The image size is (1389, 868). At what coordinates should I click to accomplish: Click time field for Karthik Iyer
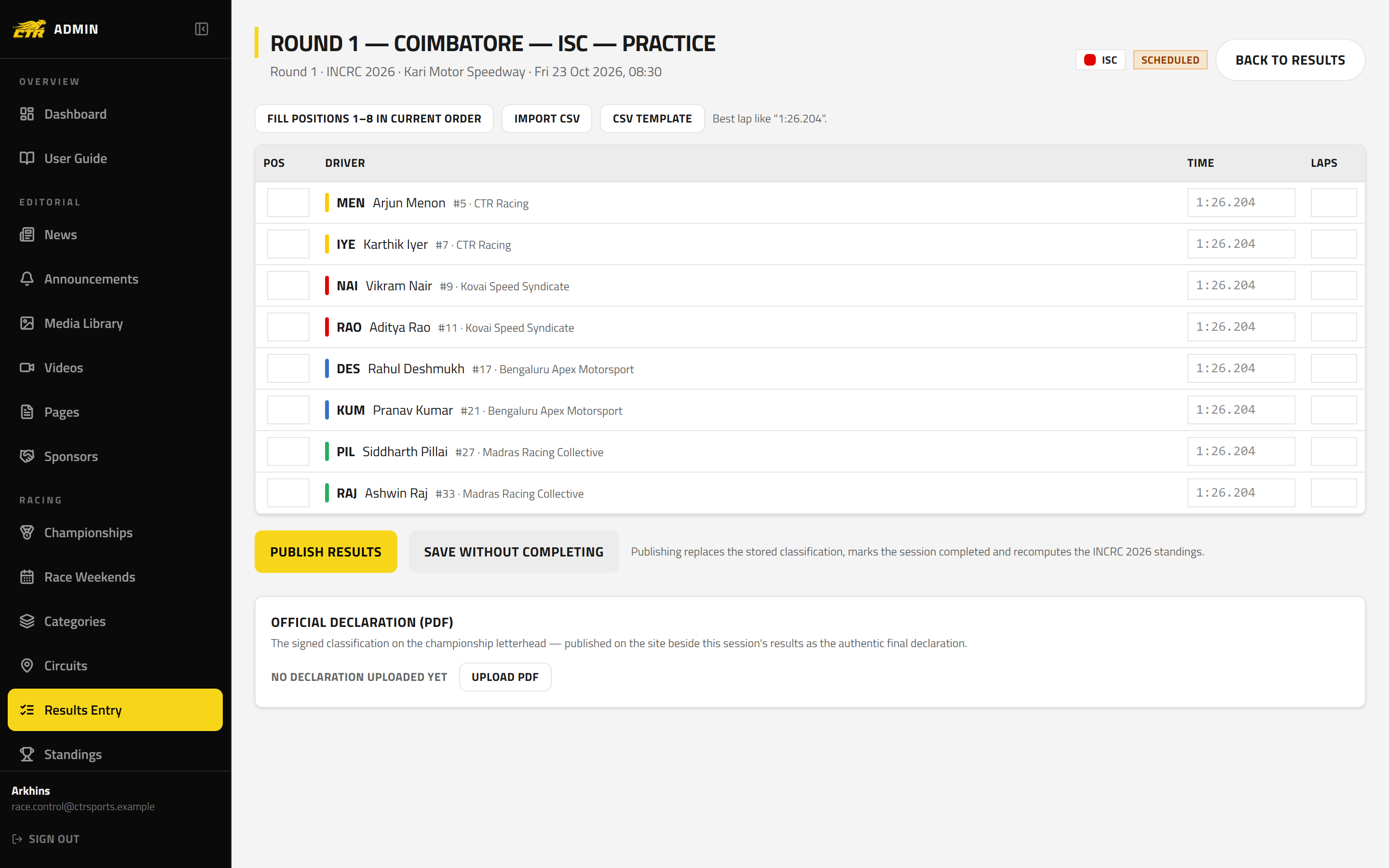pos(1241,244)
